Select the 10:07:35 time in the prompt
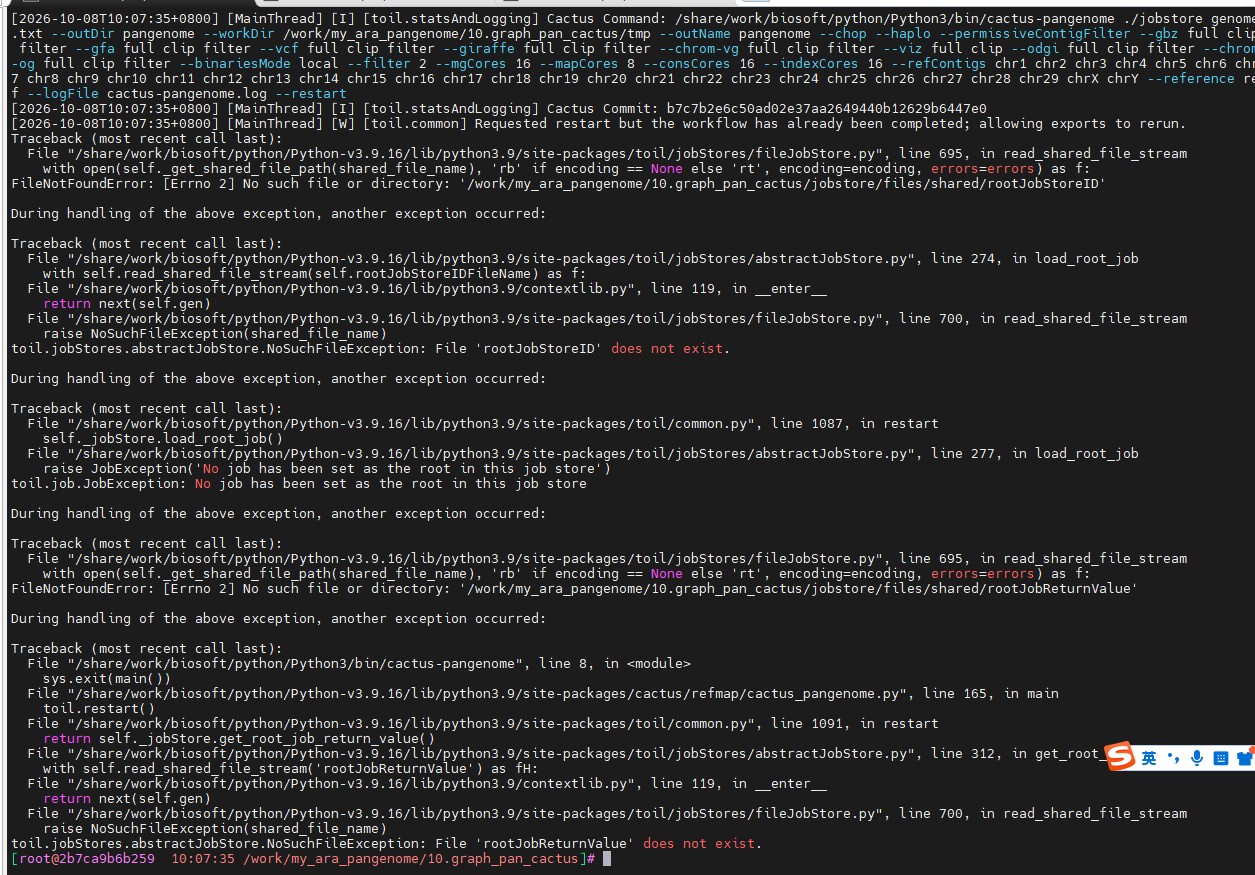1255x875 pixels. tap(203, 859)
